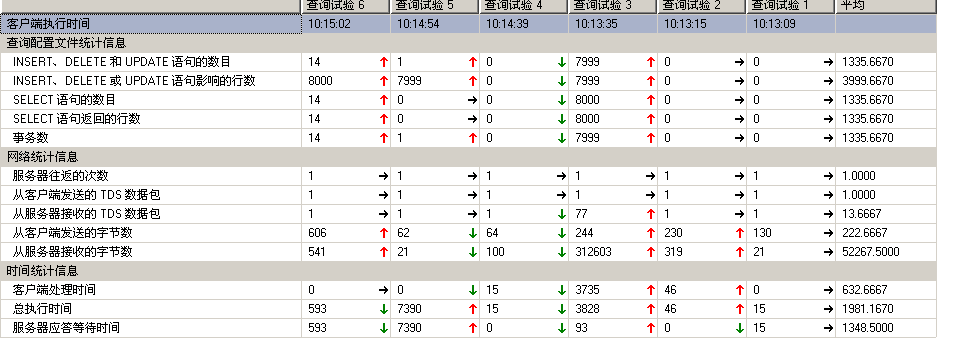The width and height of the screenshot is (959, 364).
Task: Select the 查询试验 6 column header
Action: (346, 6)
